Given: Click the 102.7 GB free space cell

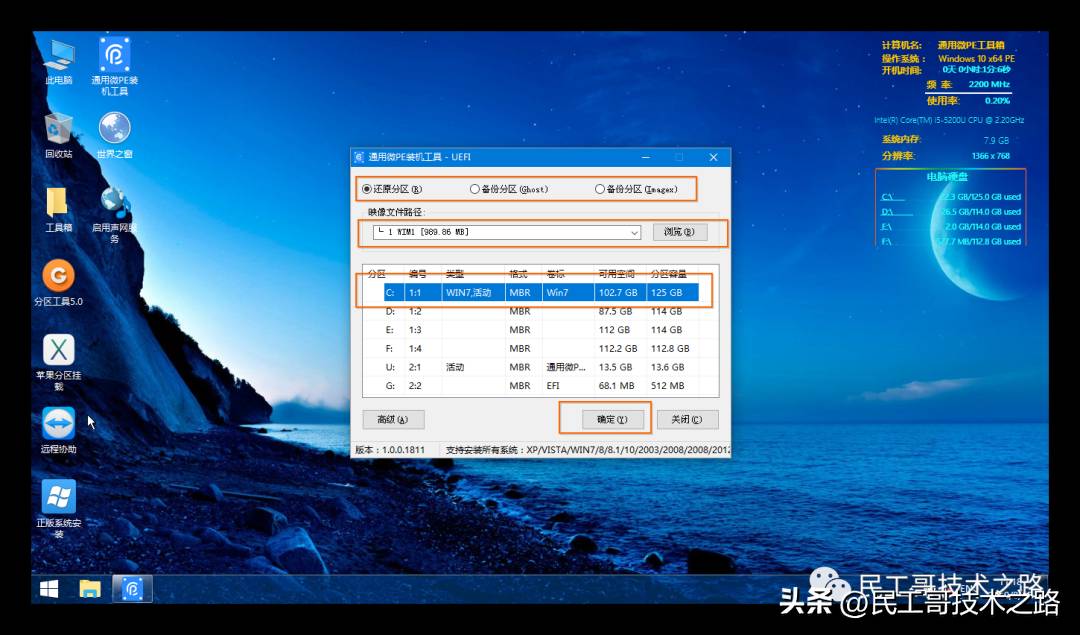Looking at the screenshot, I should pyautogui.click(x=618, y=293).
